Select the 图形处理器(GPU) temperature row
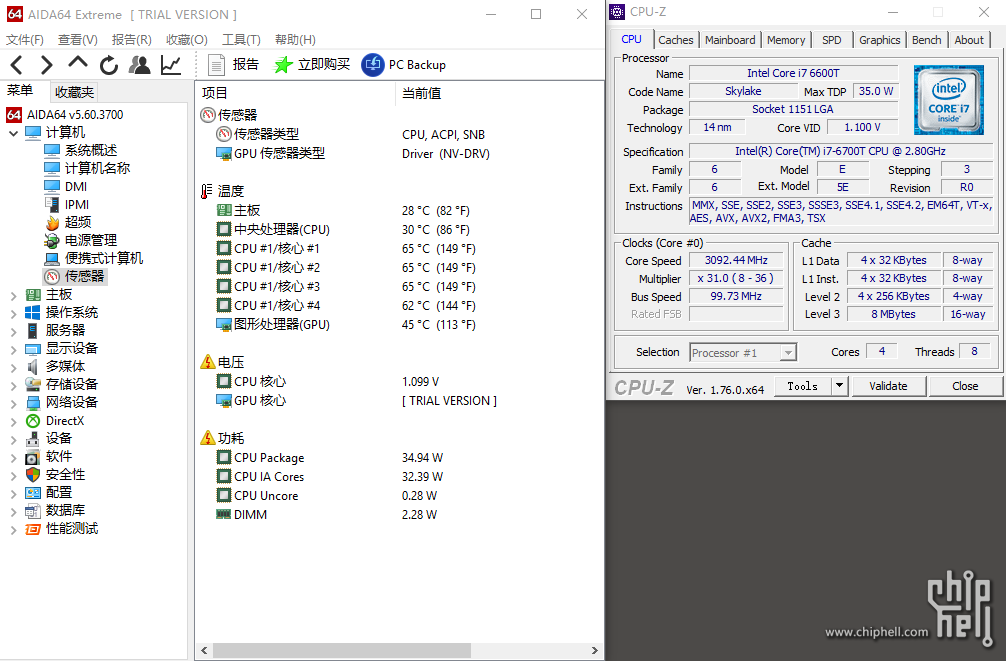 pyautogui.click(x=346, y=325)
